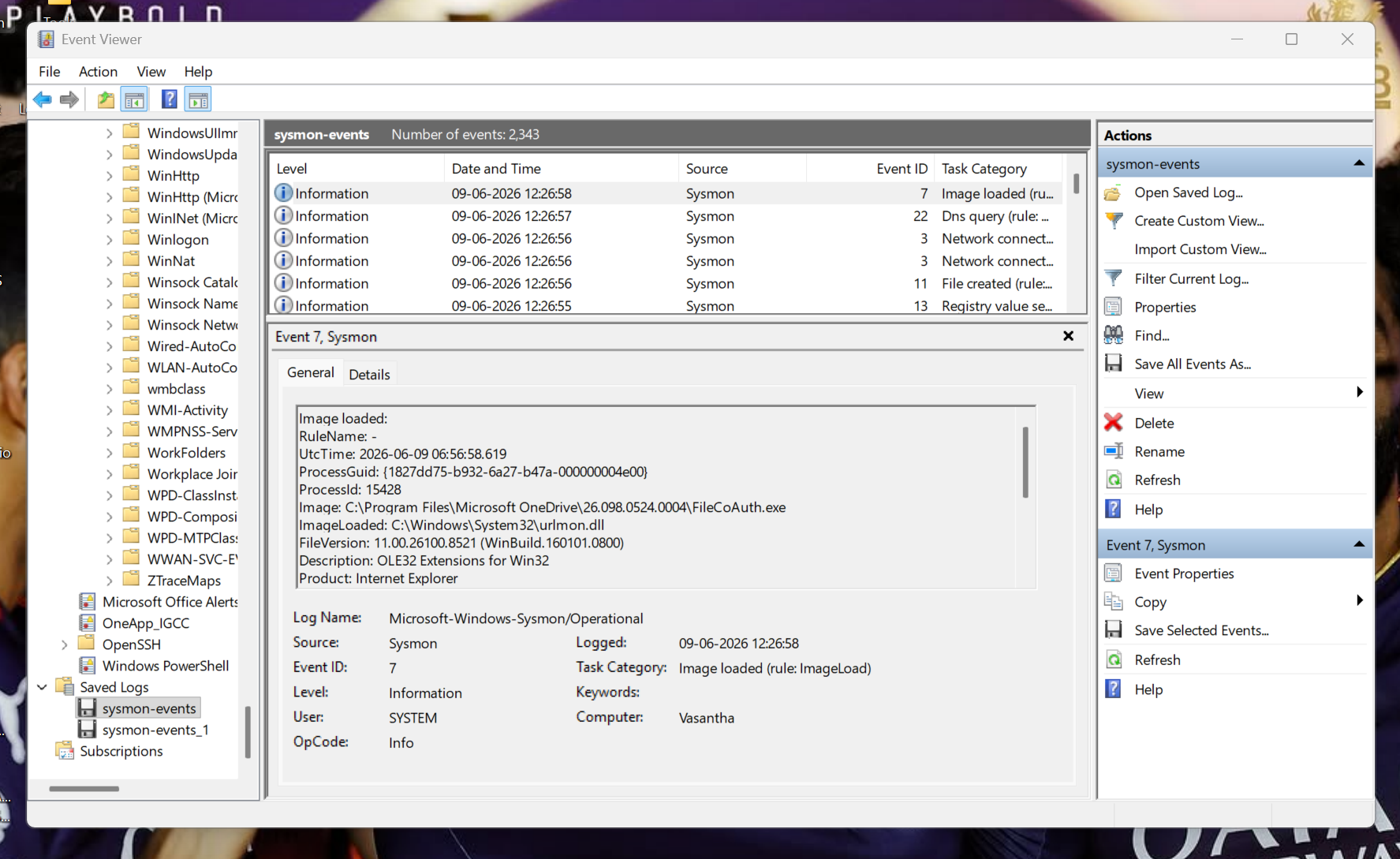Image resolution: width=1400 pixels, height=859 pixels.
Task: Click the Back arrow toolbar icon
Action: [43, 99]
